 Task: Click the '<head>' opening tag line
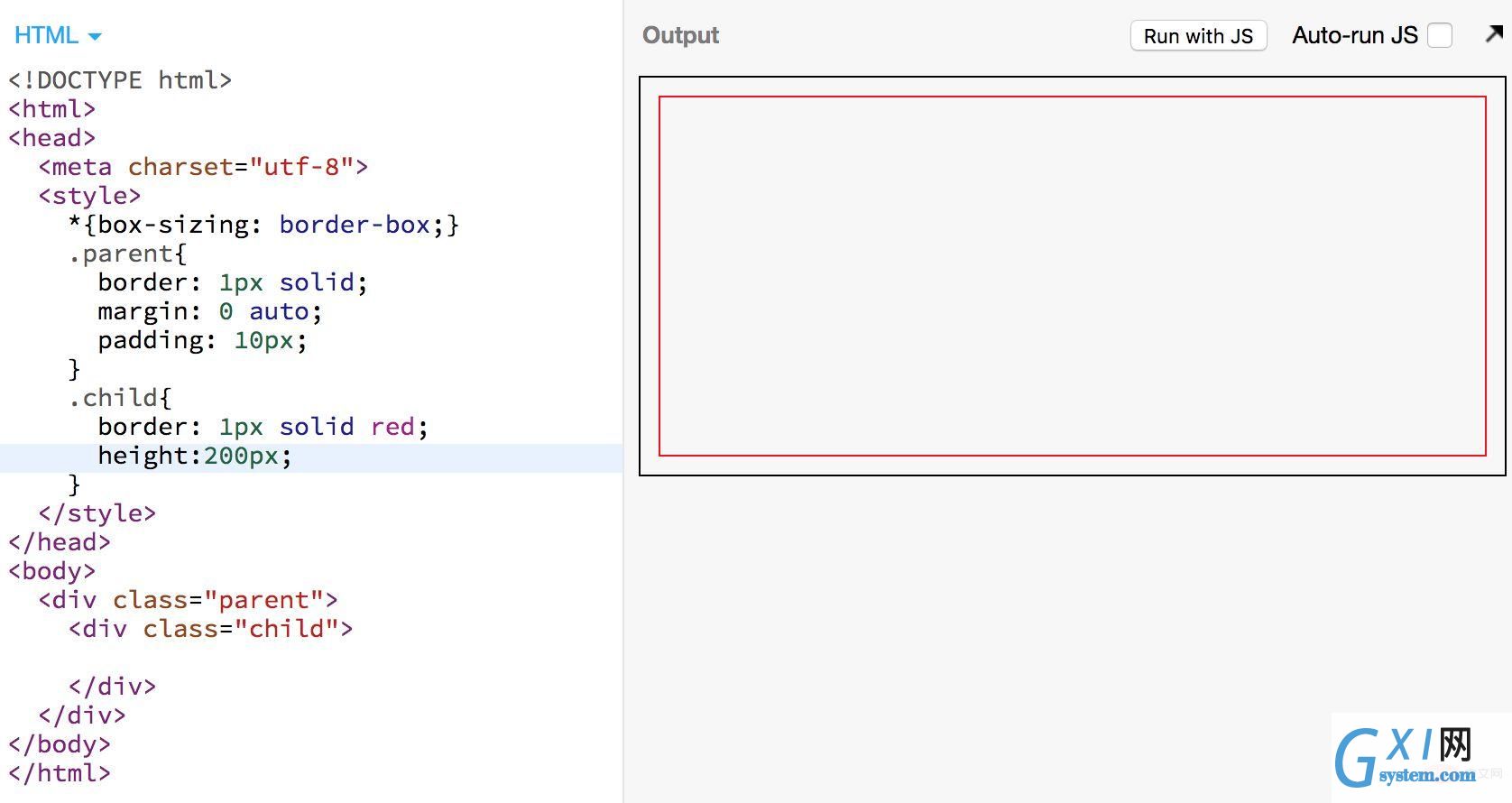pyautogui.click(x=52, y=138)
